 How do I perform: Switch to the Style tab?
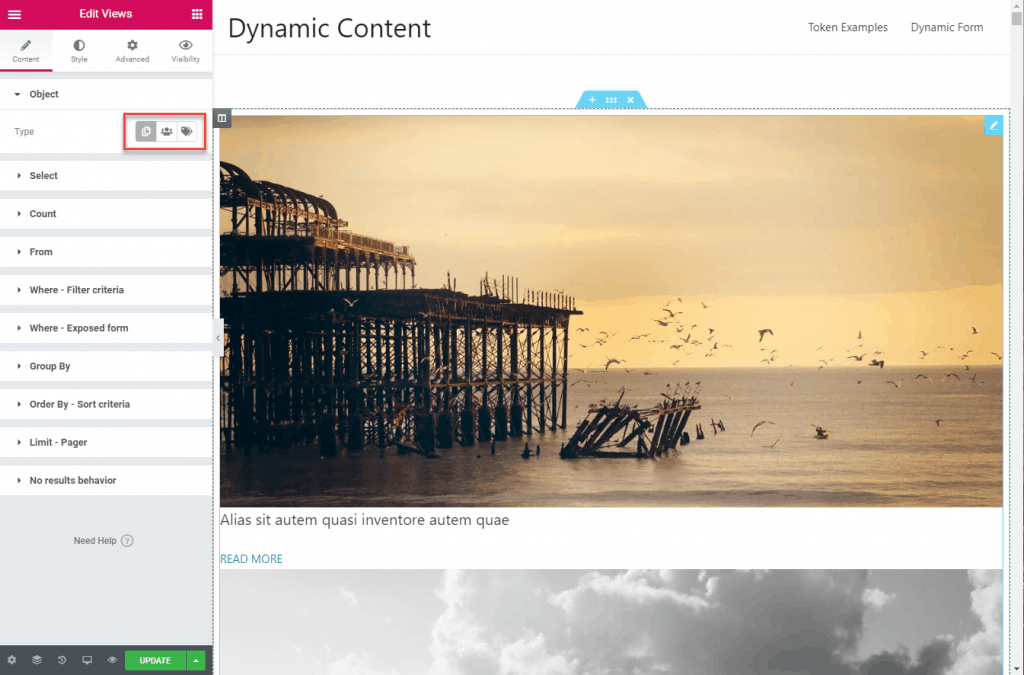(79, 51)
